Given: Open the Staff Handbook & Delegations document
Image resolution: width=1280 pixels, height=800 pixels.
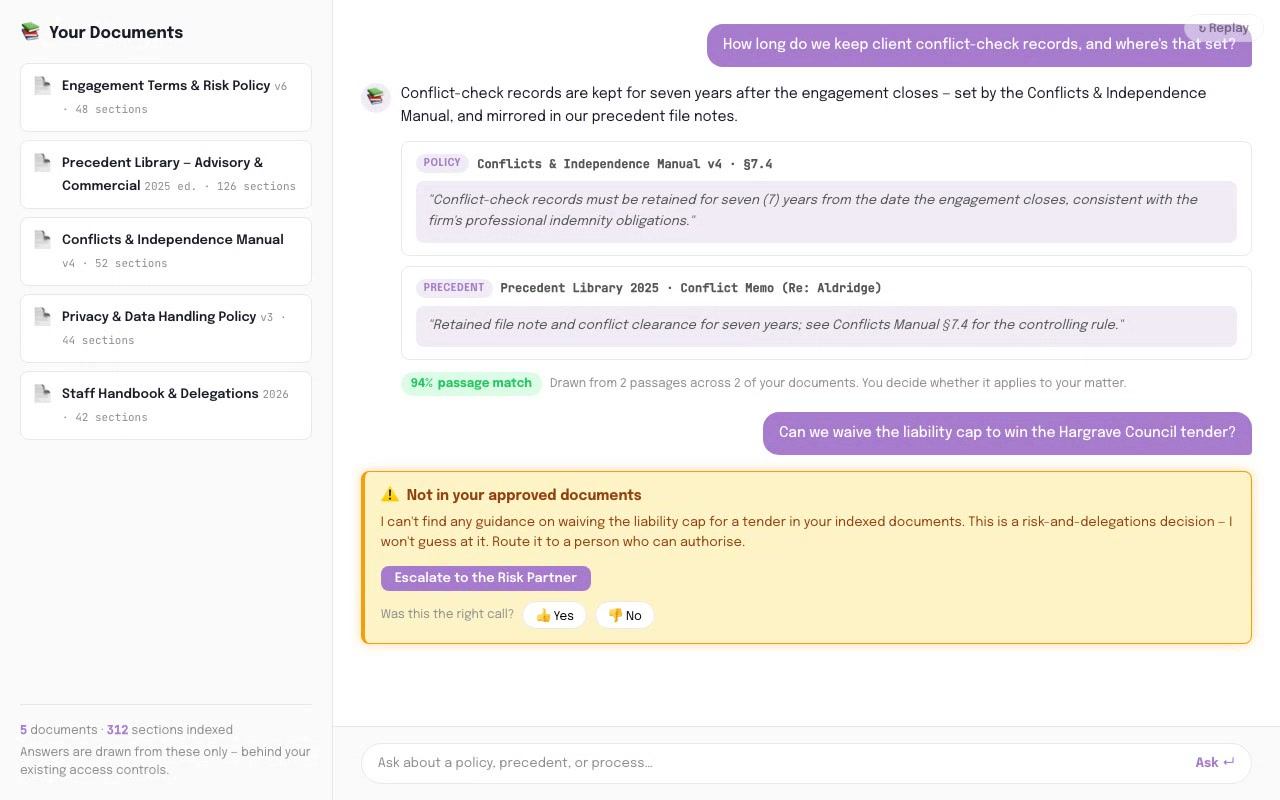Looking at the screenshot, I should (x=166, y=405).
